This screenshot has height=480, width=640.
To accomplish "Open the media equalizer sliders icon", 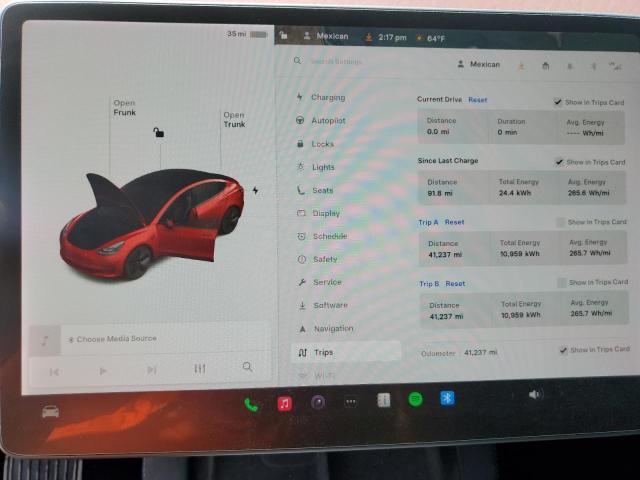I will click(x=200, y=369).
